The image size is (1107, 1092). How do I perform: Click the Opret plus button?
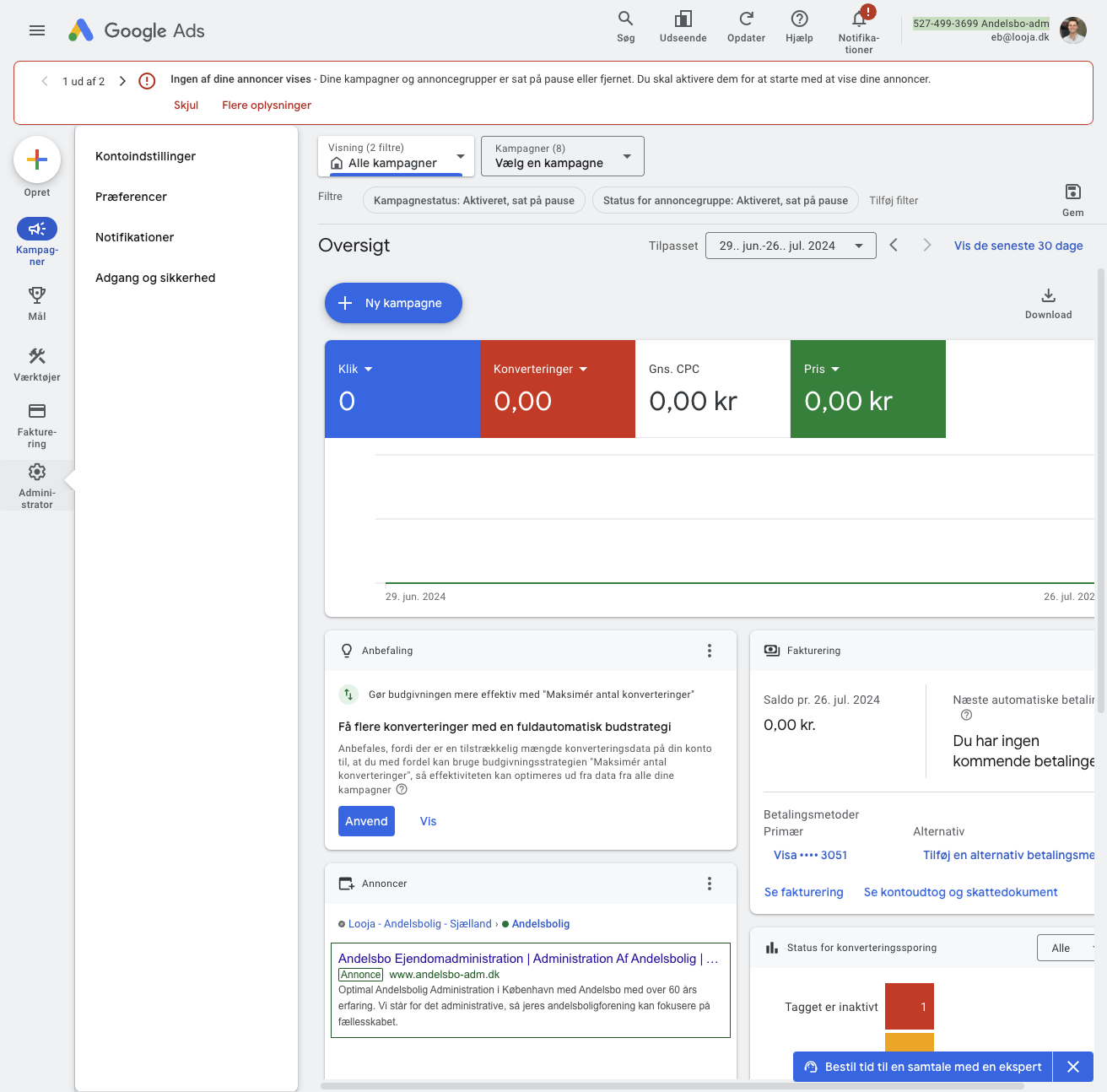pyautogui.click(x=37, y=159)
